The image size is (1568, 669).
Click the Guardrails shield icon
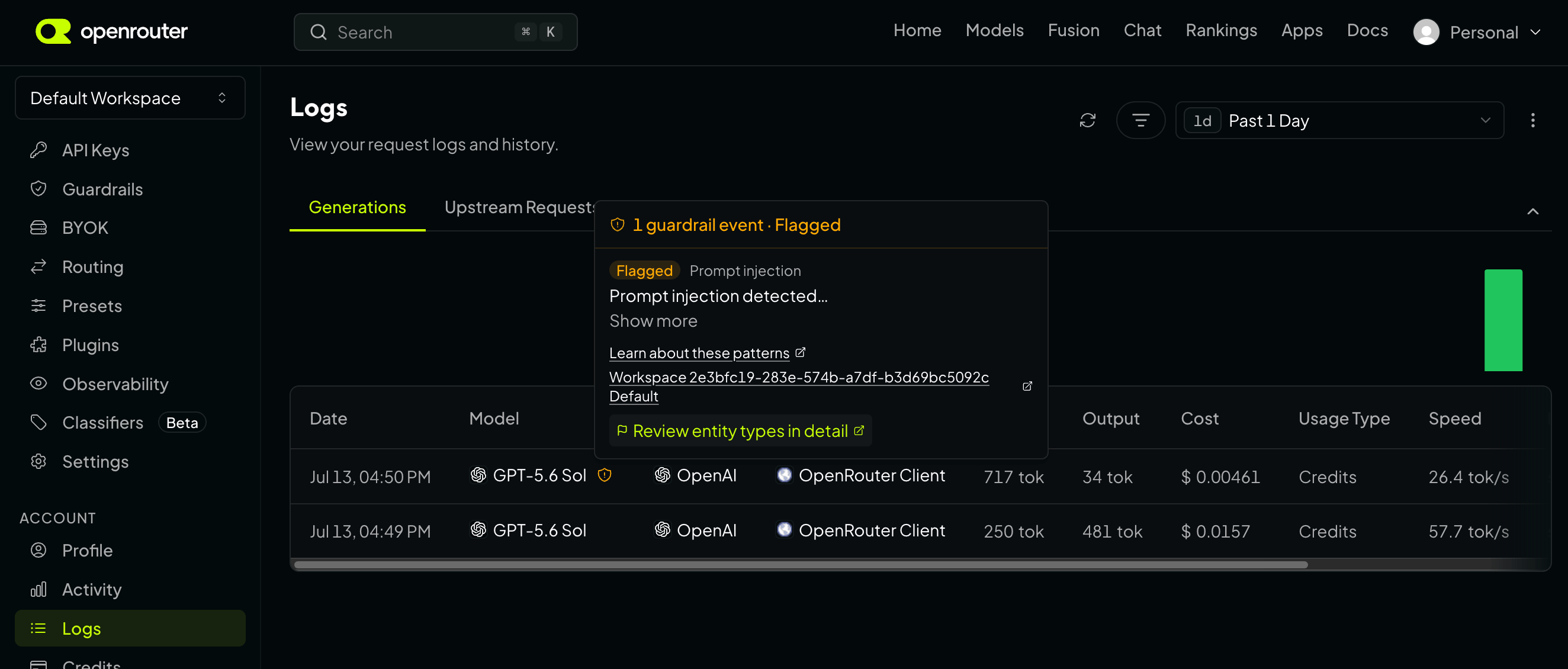pyautogui.click(x=38, y=189)
